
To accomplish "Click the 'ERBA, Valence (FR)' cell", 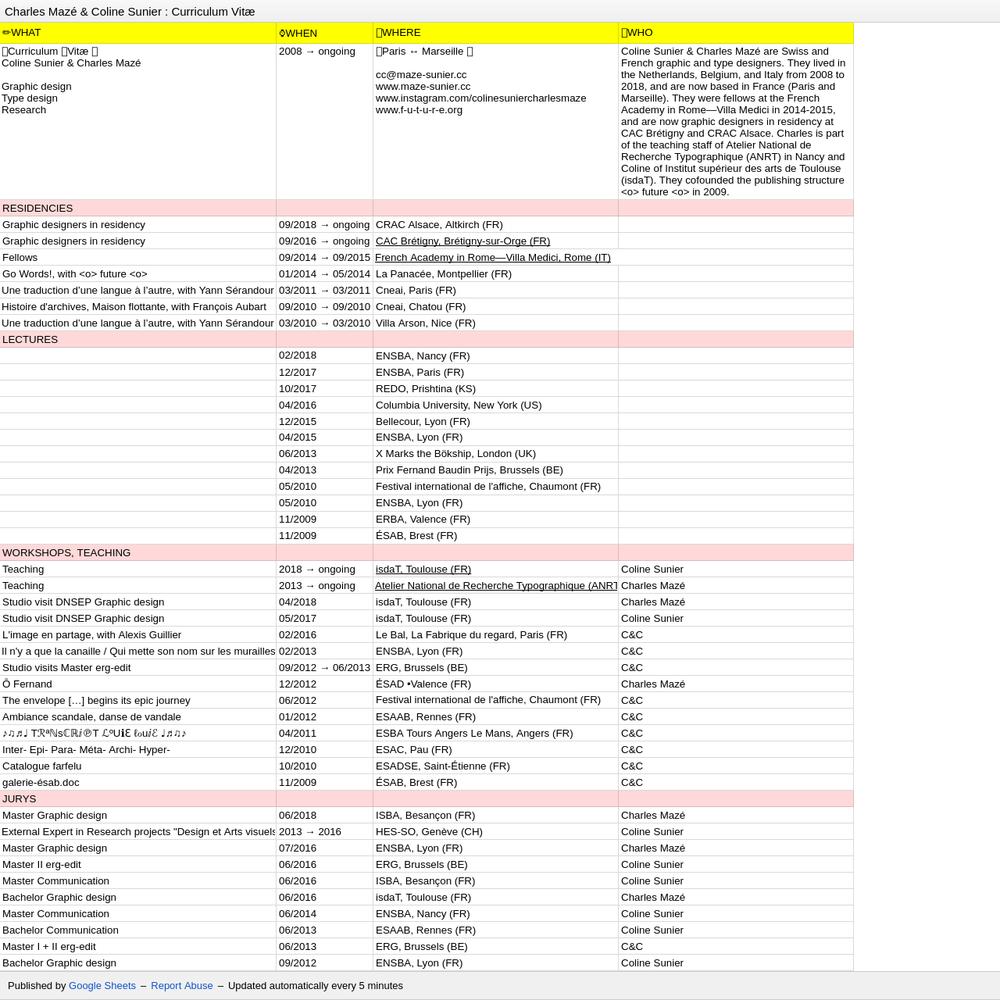I will coord(496,519).
